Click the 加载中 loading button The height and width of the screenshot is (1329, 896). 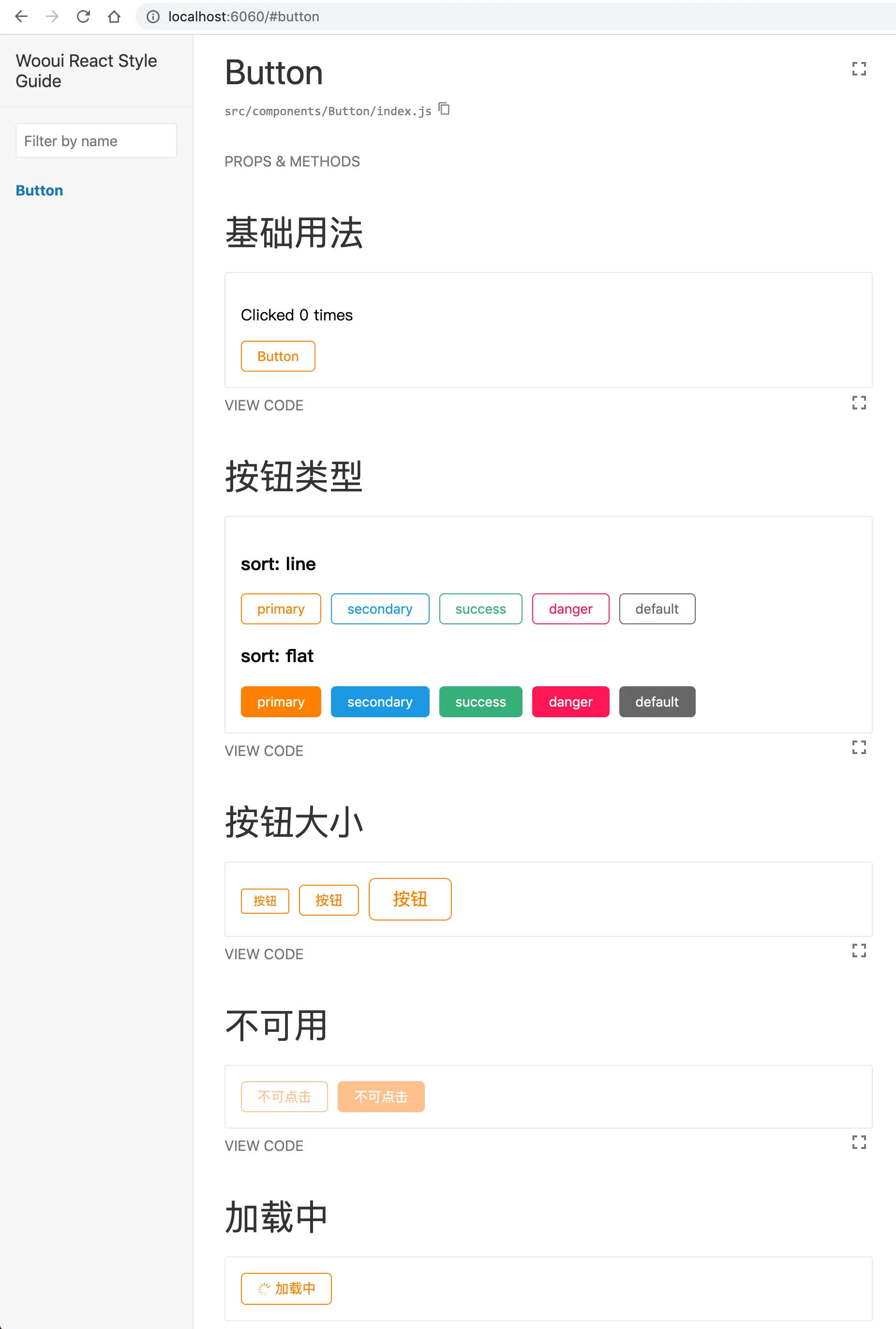click(286, 1288)
